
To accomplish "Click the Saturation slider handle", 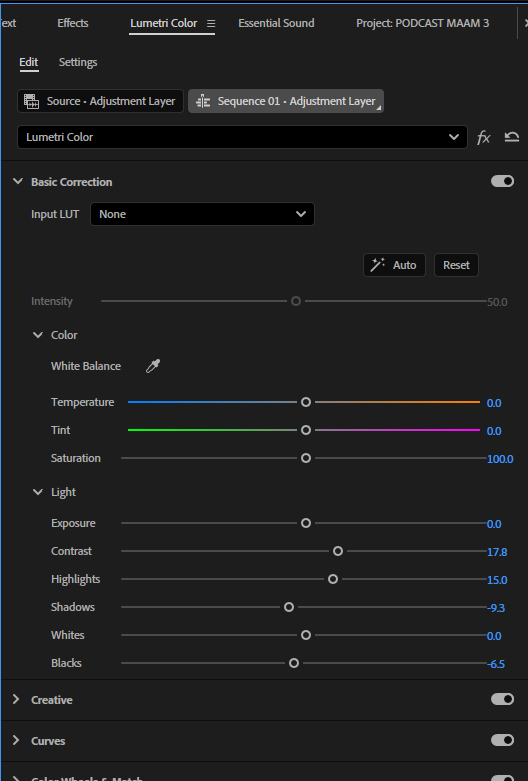I will coord(306,458).
